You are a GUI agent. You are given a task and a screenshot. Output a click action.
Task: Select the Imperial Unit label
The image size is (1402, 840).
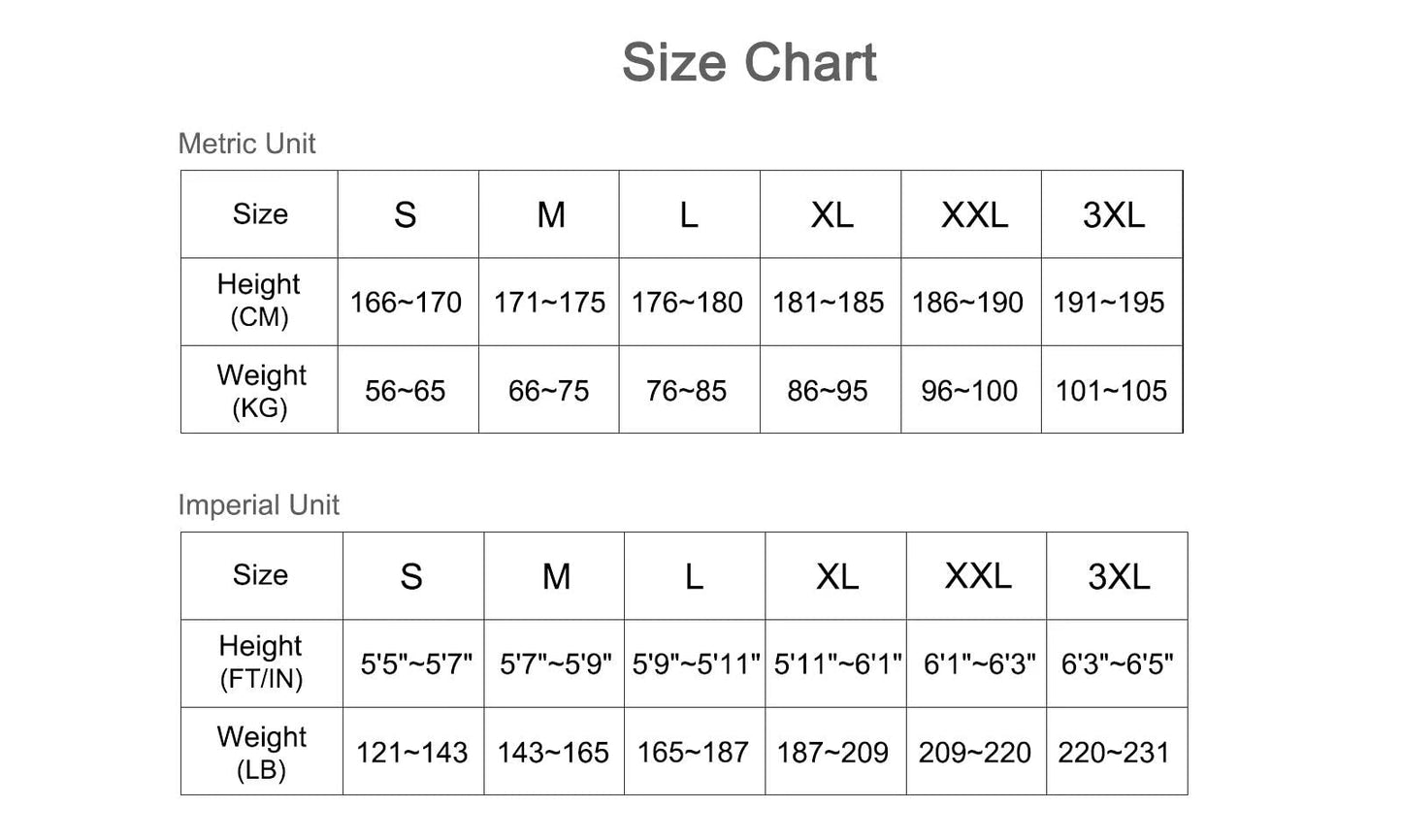[258, 505]
